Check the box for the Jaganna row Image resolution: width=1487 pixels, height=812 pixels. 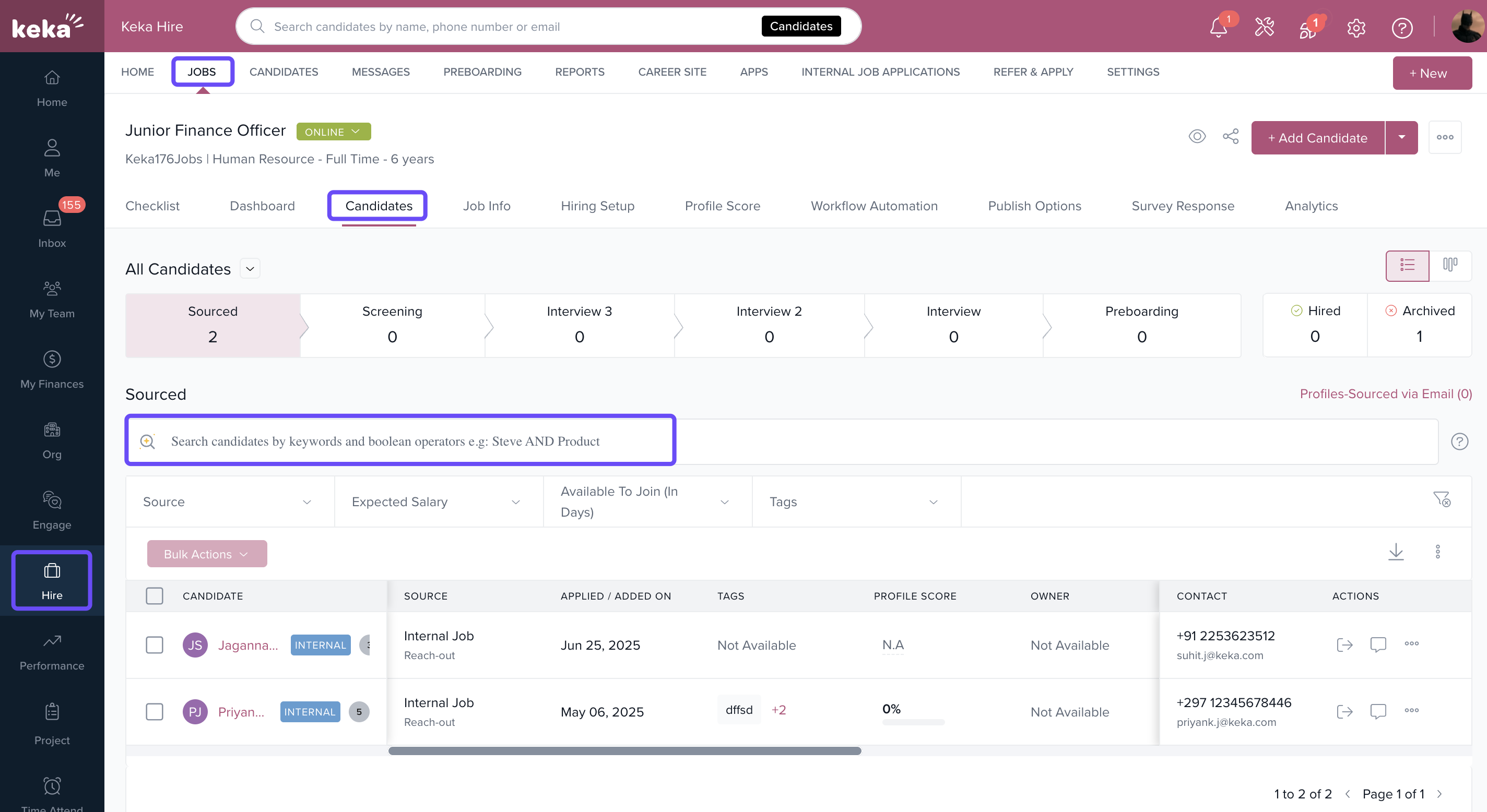pos(154,644)
